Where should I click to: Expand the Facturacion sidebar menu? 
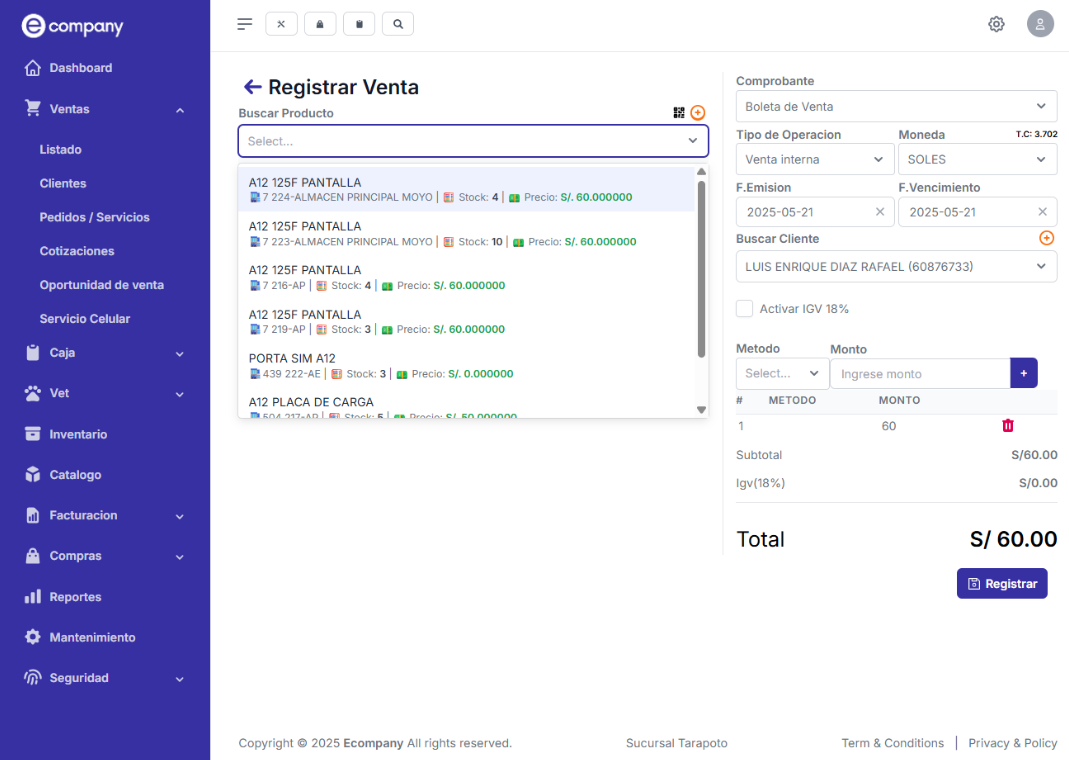click(x=105, y=516)
